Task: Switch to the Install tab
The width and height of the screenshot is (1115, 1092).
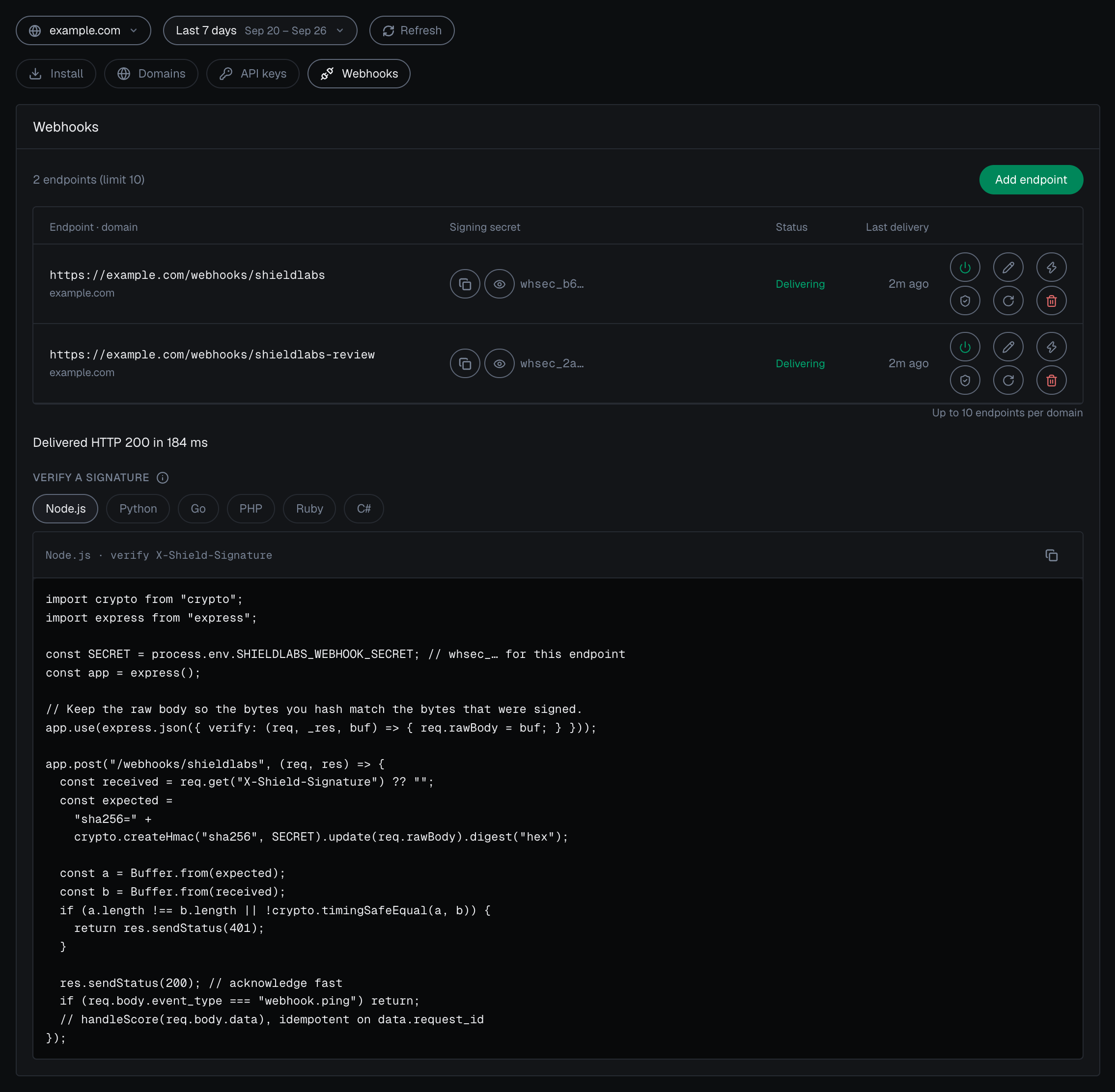Action: [x=56, y=74]
